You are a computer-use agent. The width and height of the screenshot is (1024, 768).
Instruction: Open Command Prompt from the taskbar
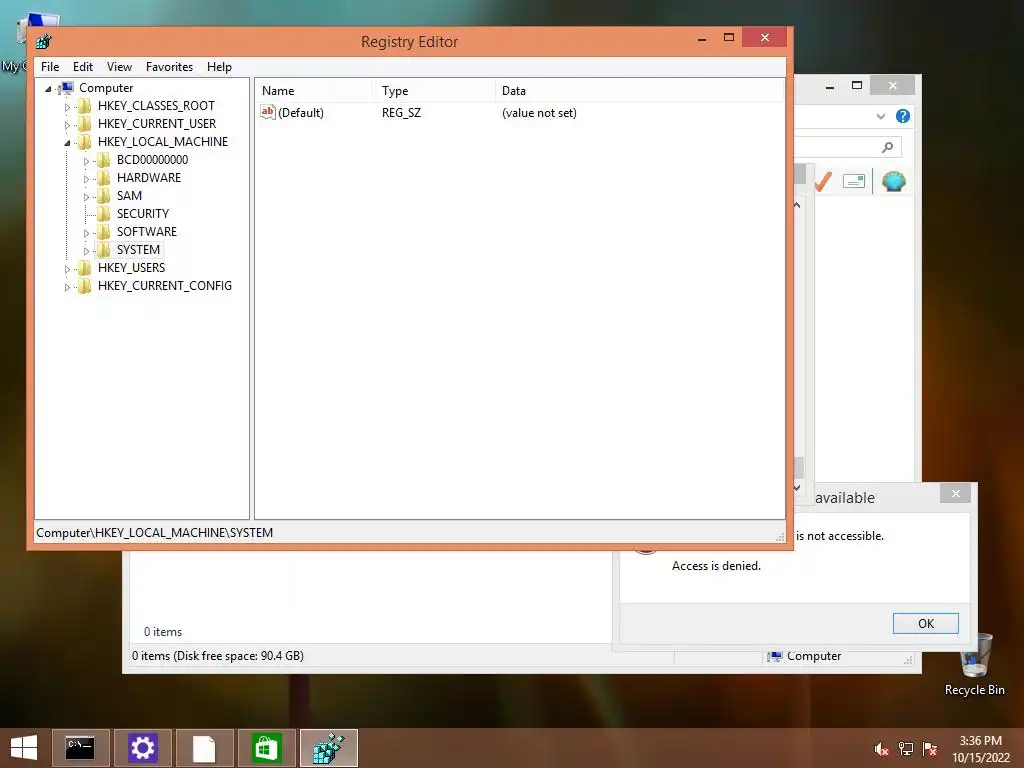(80, 748)
